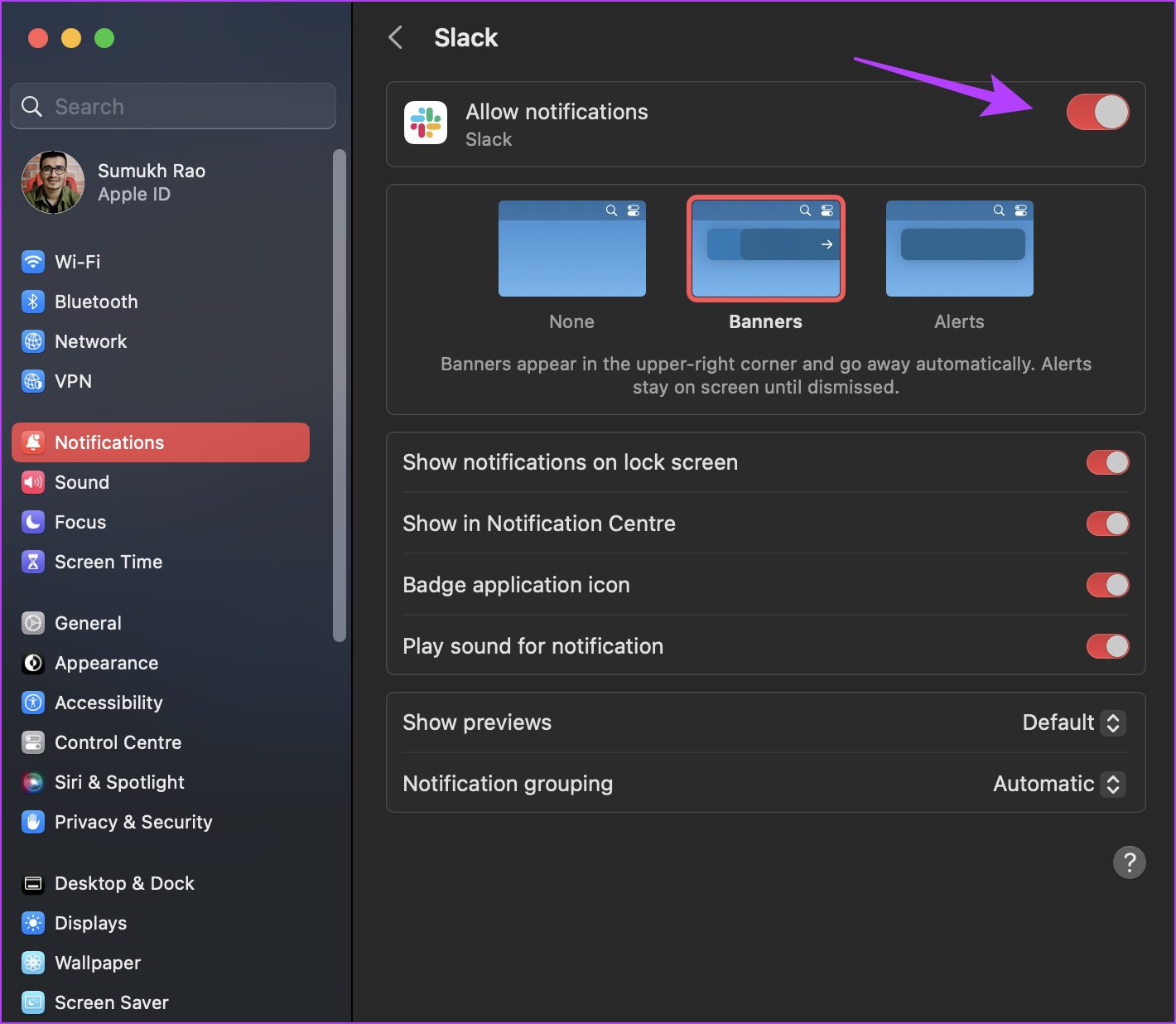Click the Network globe icon
Screen dimensions: 1176x1024
point(33,341)
